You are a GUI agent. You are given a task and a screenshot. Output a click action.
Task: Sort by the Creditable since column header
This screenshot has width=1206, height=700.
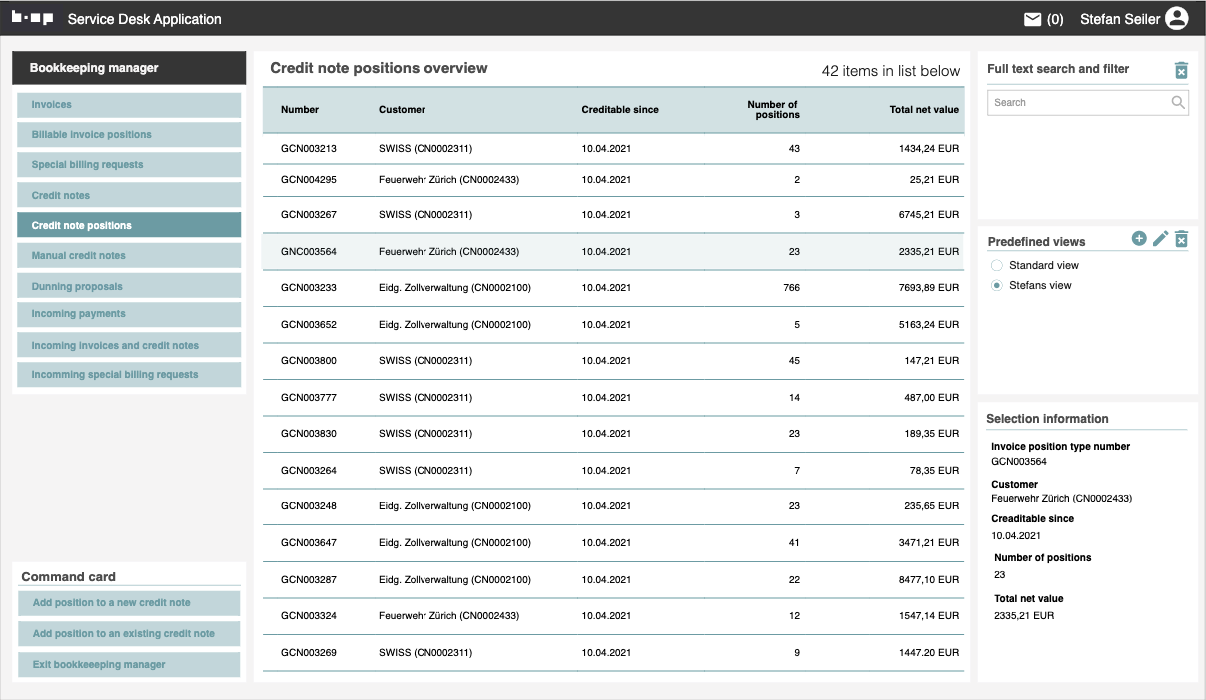pos(620,110)
